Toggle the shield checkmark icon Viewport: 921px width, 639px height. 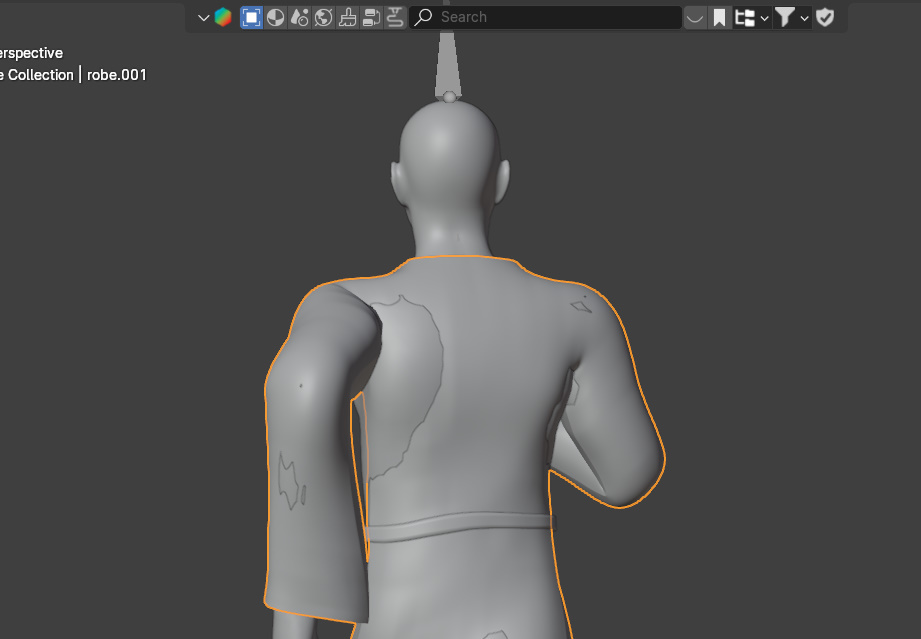pyautogui.click(x=825, y=18)
